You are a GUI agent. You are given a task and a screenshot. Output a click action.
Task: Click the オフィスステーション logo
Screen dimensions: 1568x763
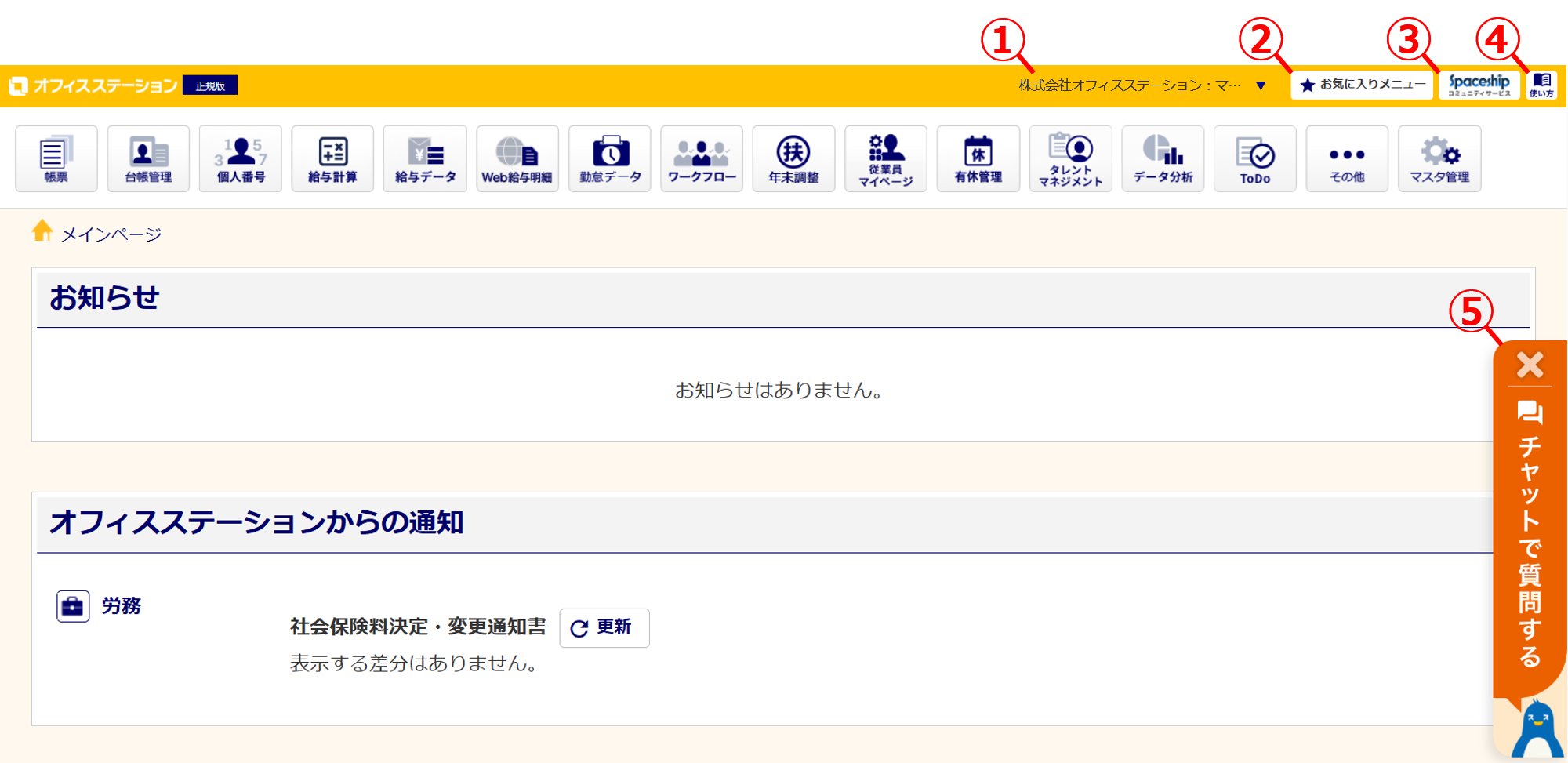tap(93, 85)
